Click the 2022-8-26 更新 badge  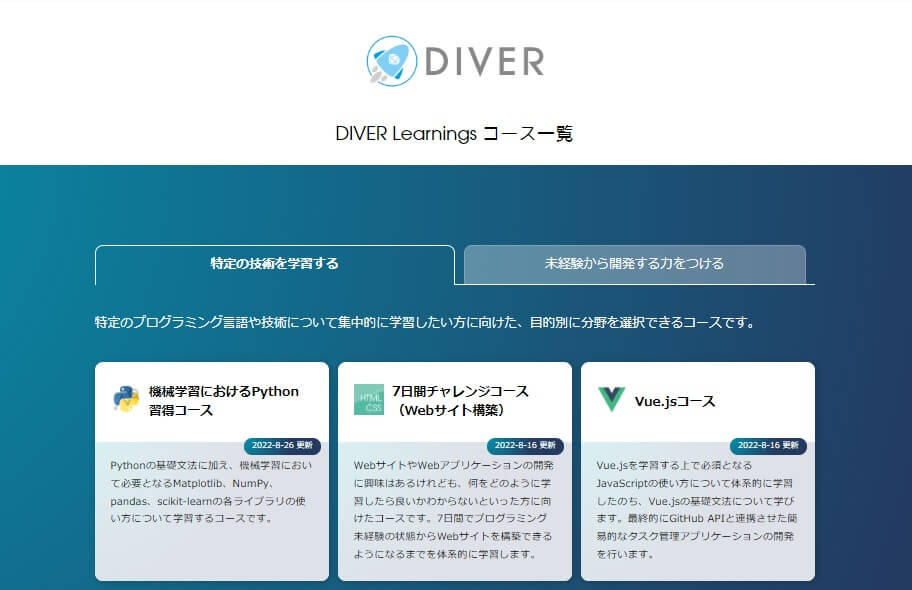click(x=282, y=446)
